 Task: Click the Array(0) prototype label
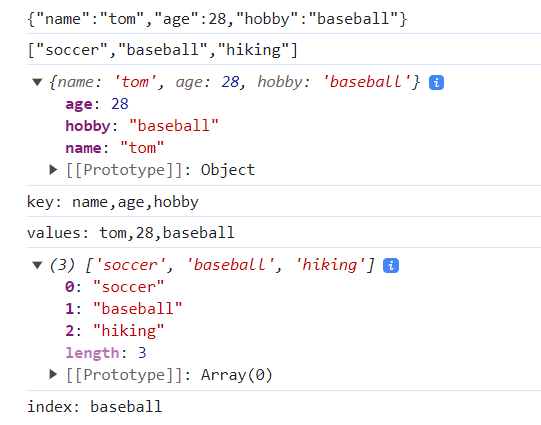(237, 375)
